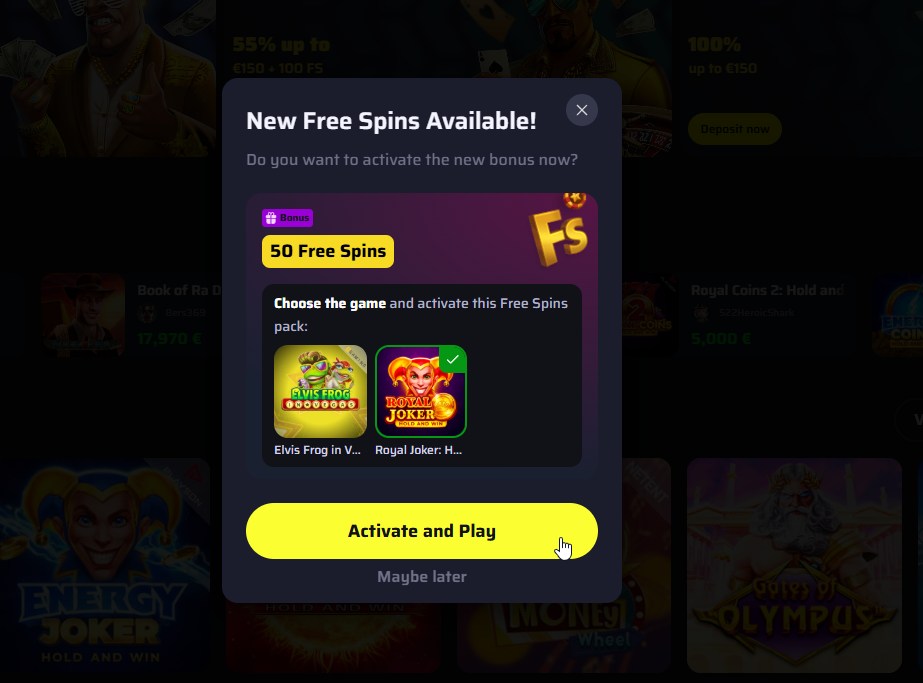This screenshot has height=683, width=923.
Task: Close the Free Spins dialog
Action: pyautogui.click(x=582, y=110)
